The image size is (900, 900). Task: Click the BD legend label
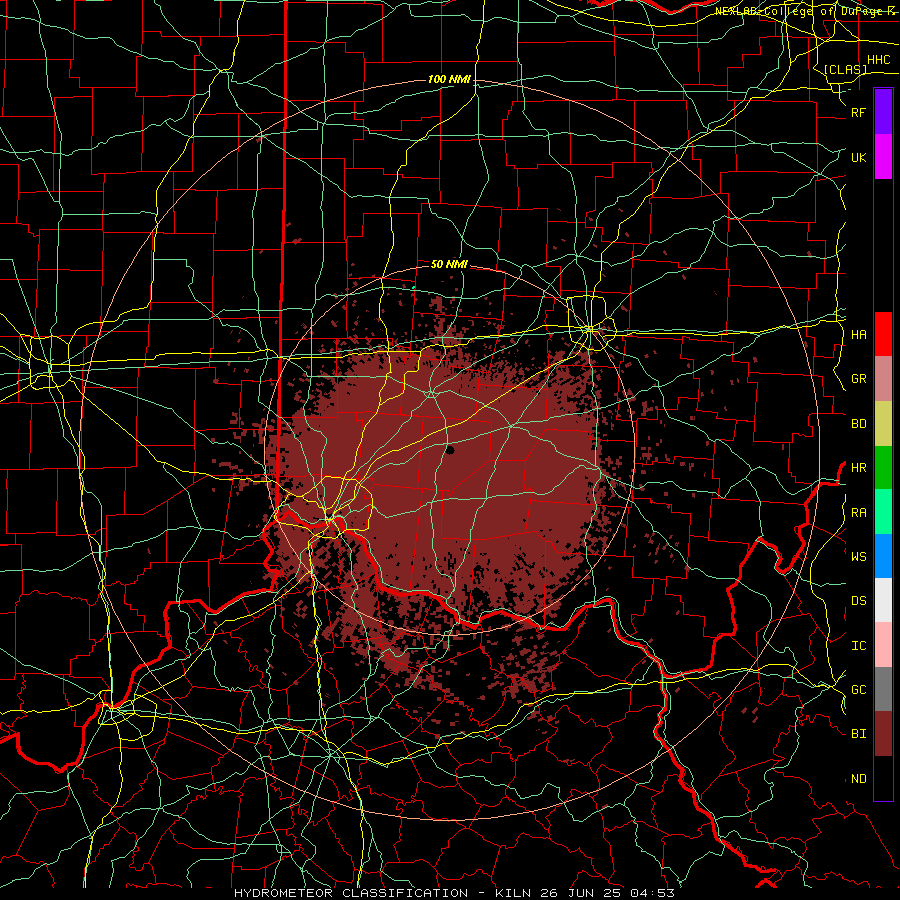pos(859,424)
